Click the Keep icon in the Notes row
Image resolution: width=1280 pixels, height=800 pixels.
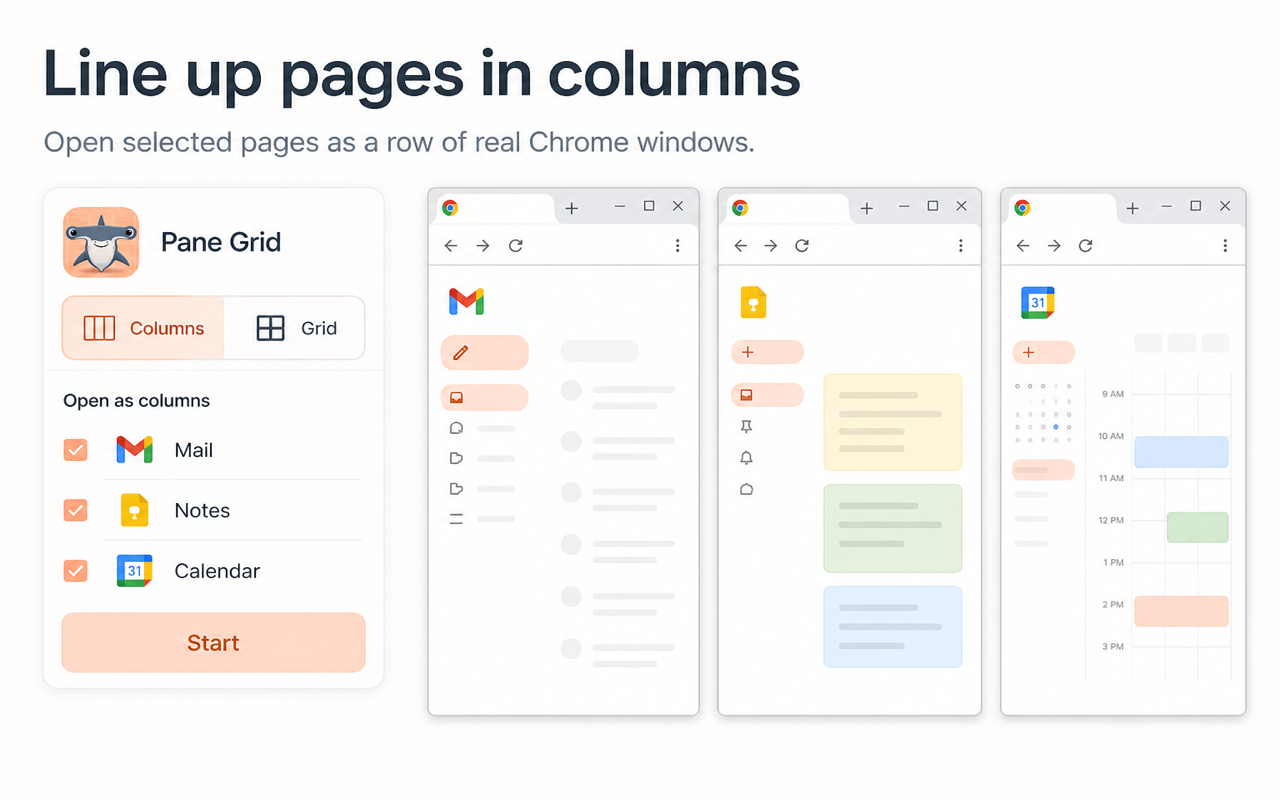click(x=134, y=510)
